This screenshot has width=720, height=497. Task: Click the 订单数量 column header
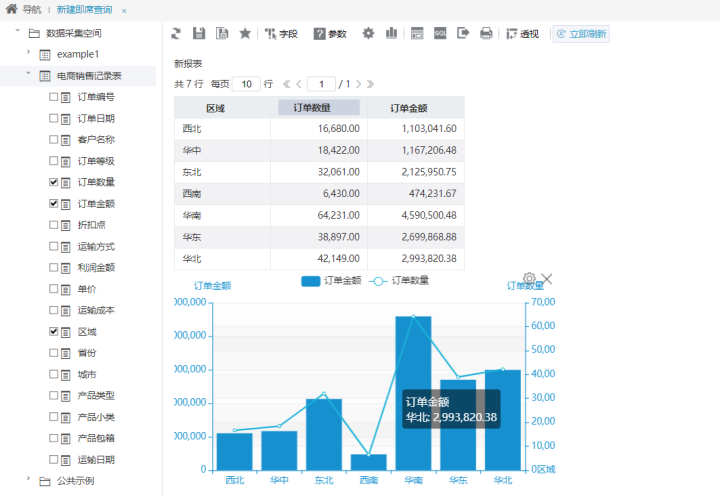pyautogui.click(x=319, y=107)
